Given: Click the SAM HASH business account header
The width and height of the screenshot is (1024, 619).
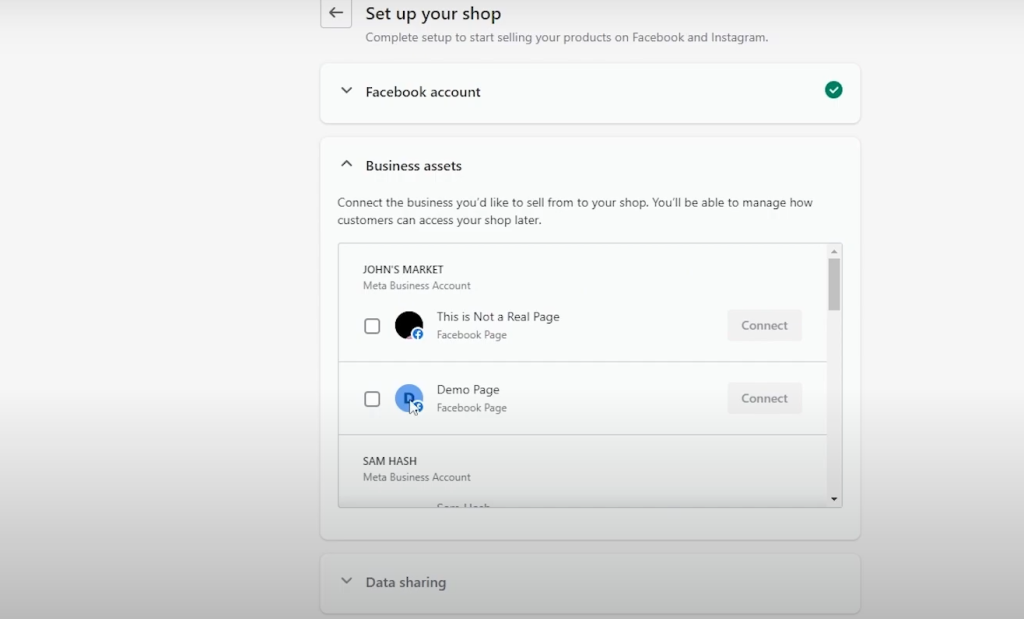Looking at the screenshot, I should pos(390,462).
